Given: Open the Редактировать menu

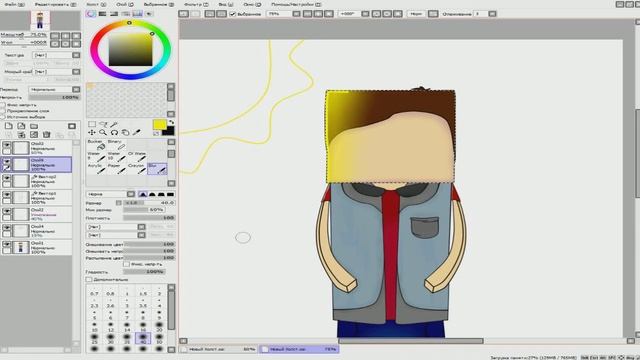Looking at the screenshot, I should click(x=55, y=4).
